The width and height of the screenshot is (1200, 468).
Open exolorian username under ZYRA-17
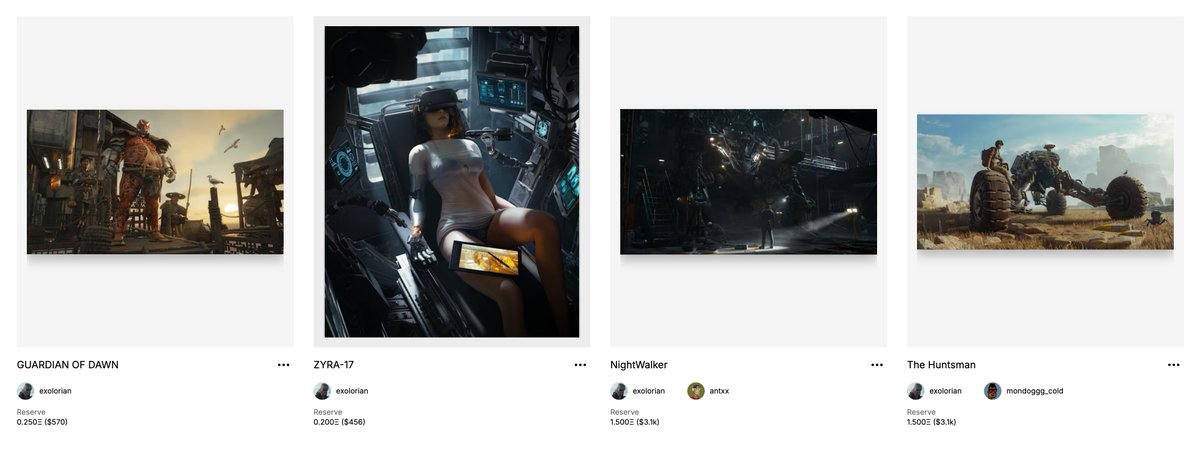click(352, 391)
